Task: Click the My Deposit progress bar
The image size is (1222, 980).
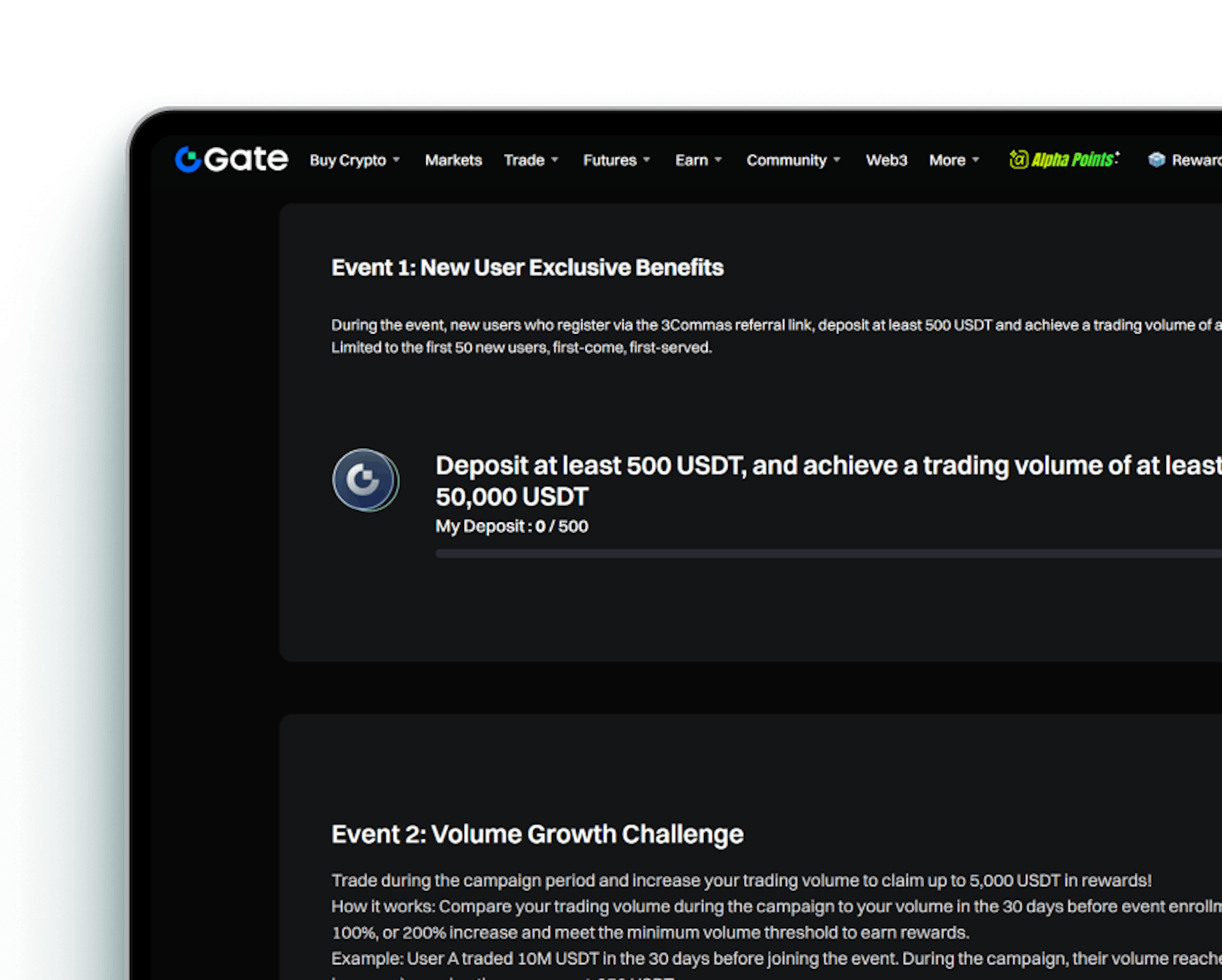Action: pyautogui.click(x=829, y=554)
